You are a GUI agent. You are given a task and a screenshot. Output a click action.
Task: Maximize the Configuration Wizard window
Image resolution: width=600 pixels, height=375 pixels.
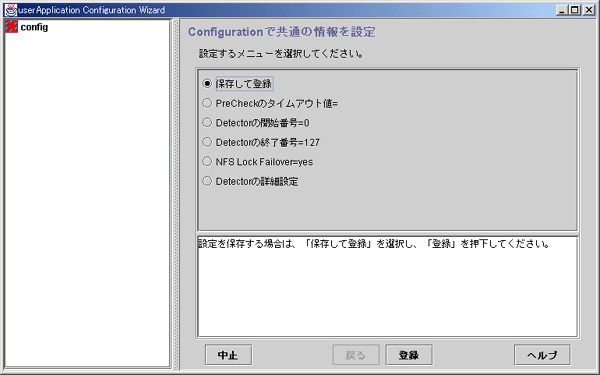point(575,10)
